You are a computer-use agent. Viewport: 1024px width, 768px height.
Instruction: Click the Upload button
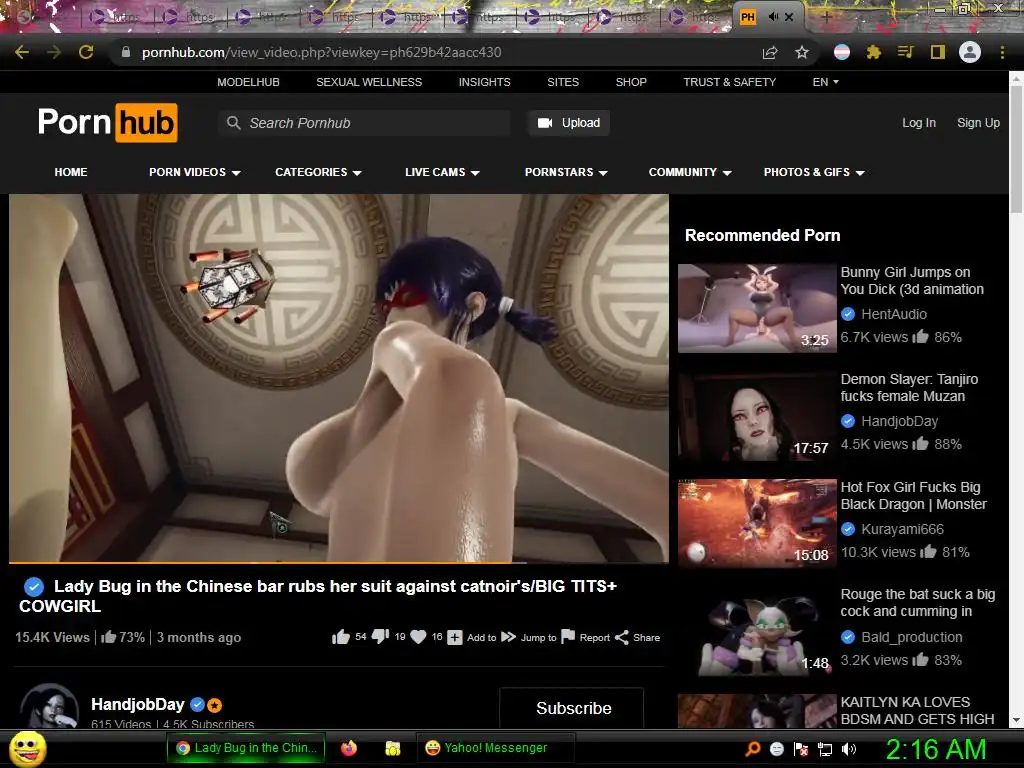pyautogui.click(x=569, y=123)
